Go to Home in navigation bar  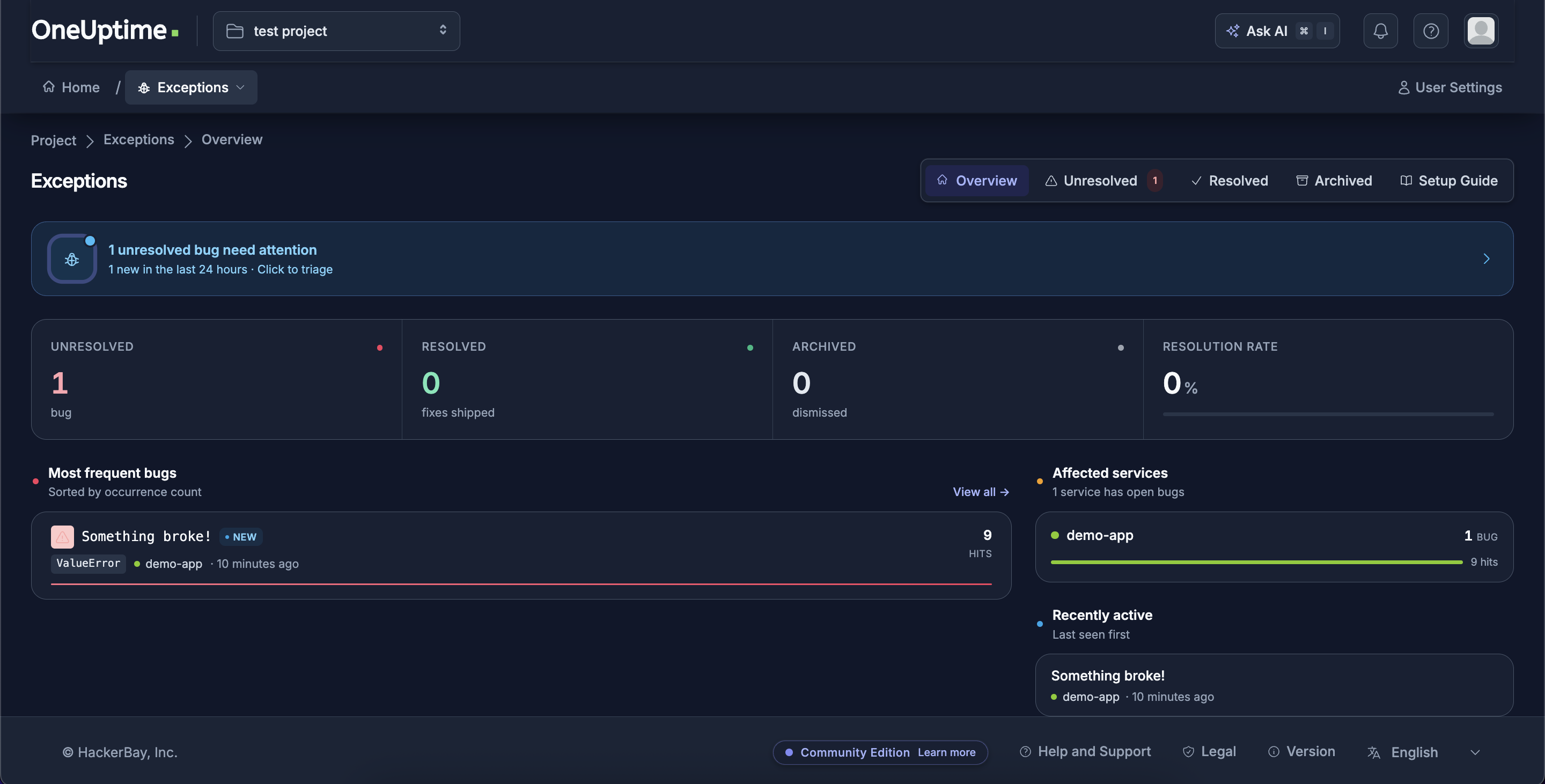(x=71, y=87)
